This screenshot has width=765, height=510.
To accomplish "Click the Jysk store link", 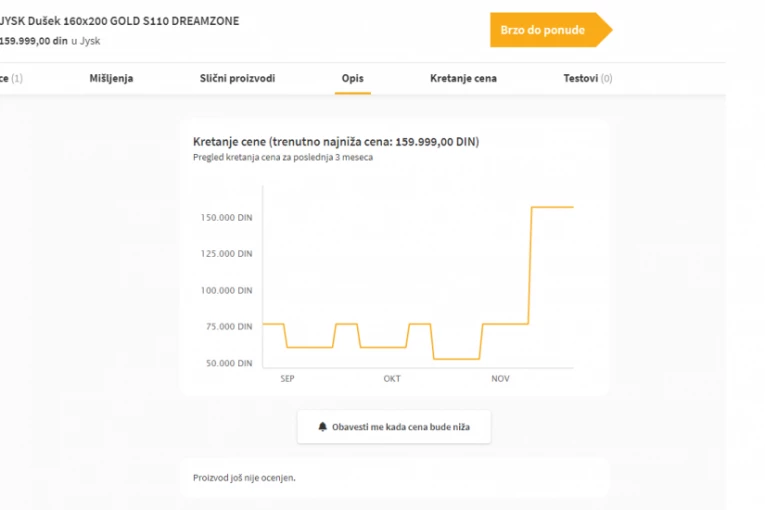I will [x=89, y=41].
